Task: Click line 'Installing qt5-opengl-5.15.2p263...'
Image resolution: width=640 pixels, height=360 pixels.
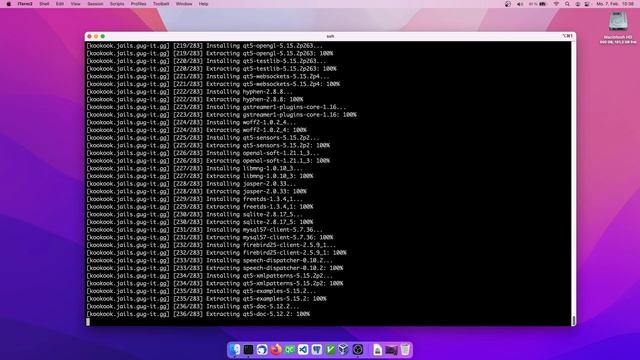Action: [264, 46]
